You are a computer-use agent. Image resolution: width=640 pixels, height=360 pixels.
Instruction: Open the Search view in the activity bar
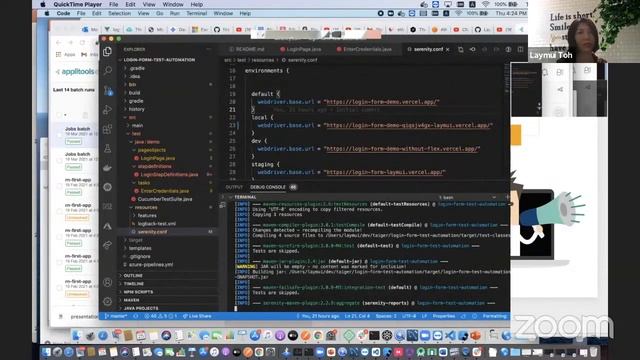[107, 71]
